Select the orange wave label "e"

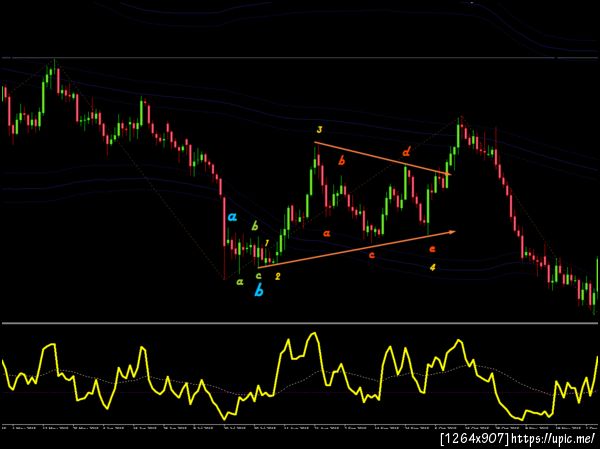(432, 249)
